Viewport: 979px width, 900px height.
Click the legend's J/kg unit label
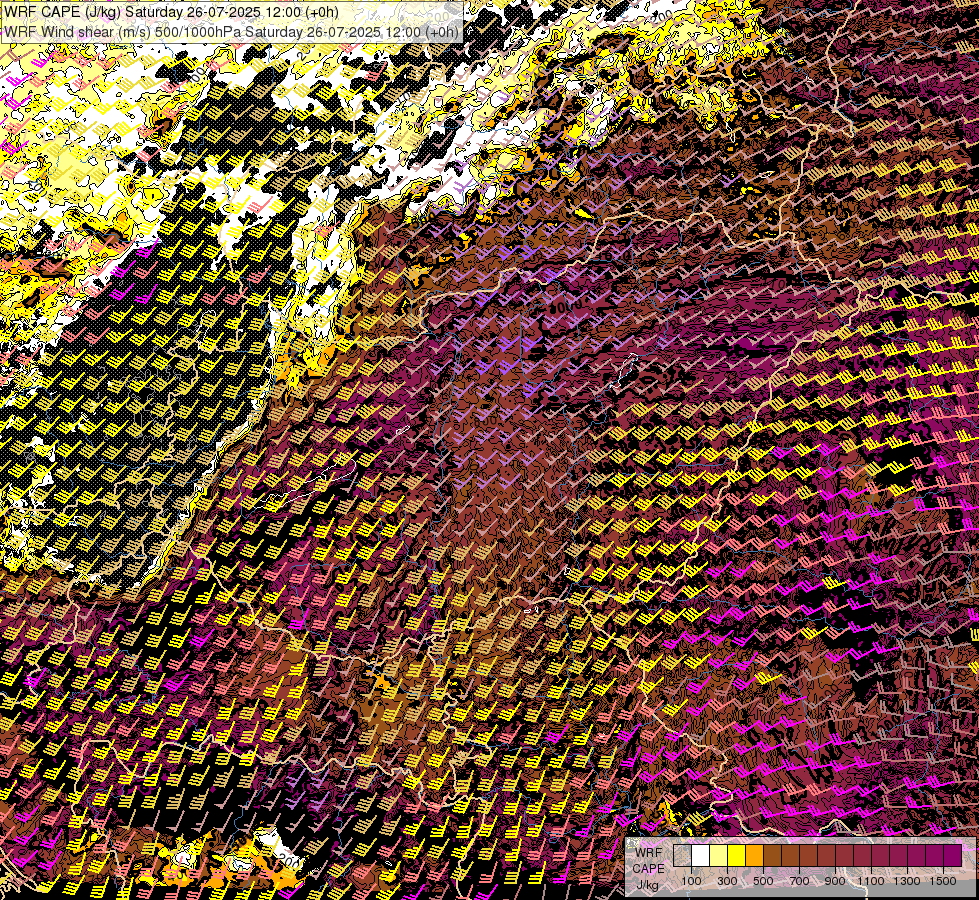tap(647, 885)
